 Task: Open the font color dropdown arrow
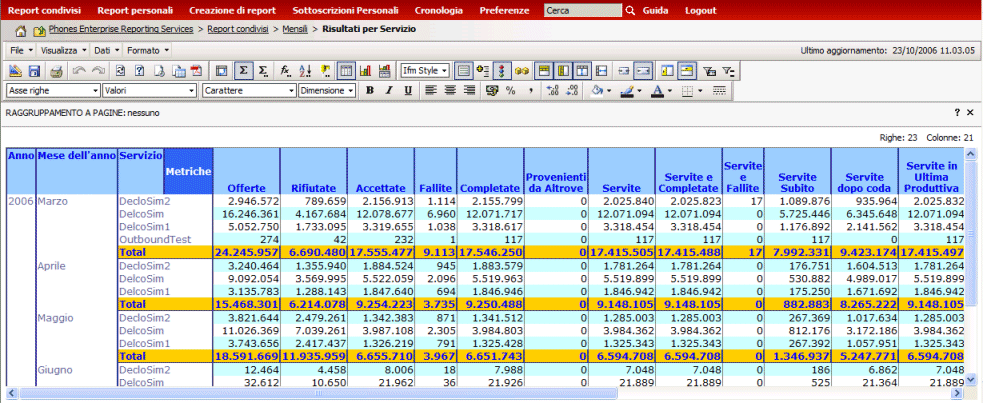(x=670, y=91)
